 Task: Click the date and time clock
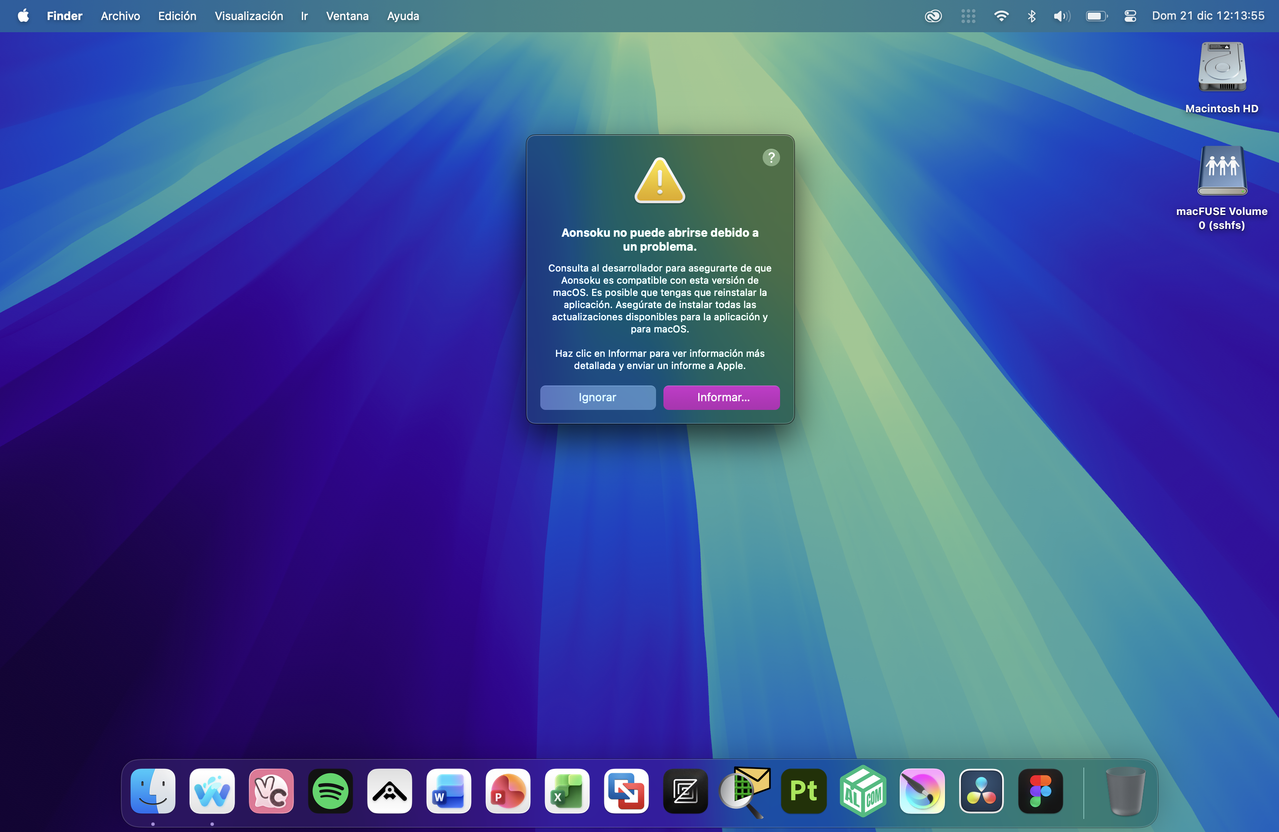(x=1208, y=16)
